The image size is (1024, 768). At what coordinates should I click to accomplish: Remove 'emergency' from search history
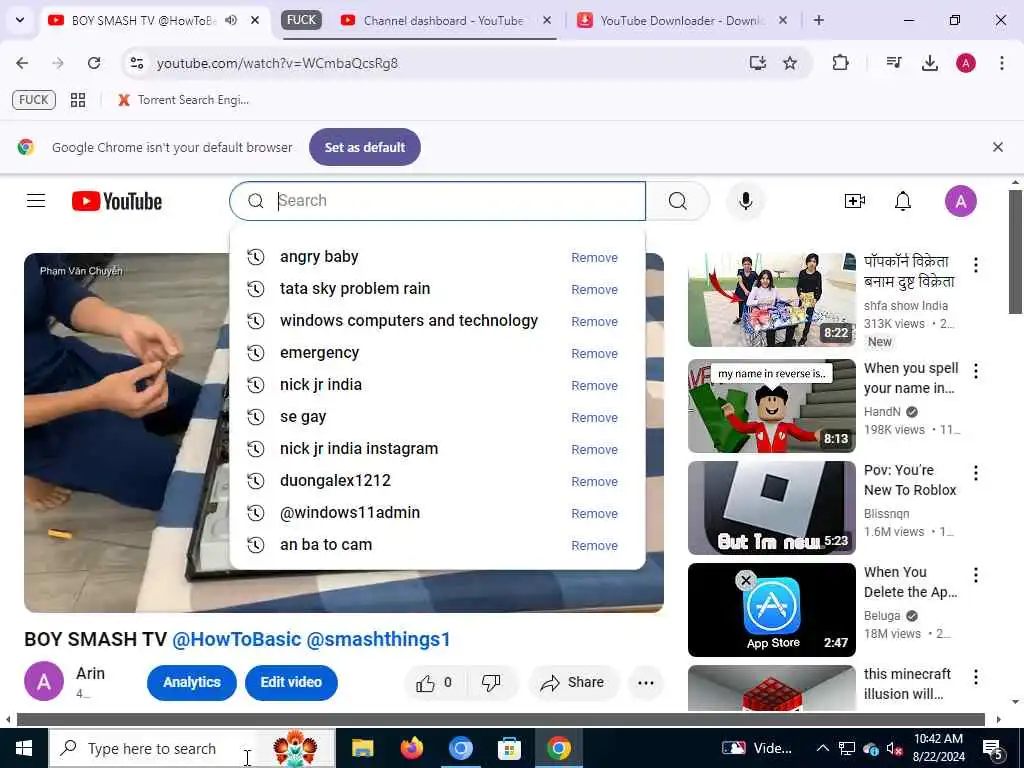click(594, 353)
